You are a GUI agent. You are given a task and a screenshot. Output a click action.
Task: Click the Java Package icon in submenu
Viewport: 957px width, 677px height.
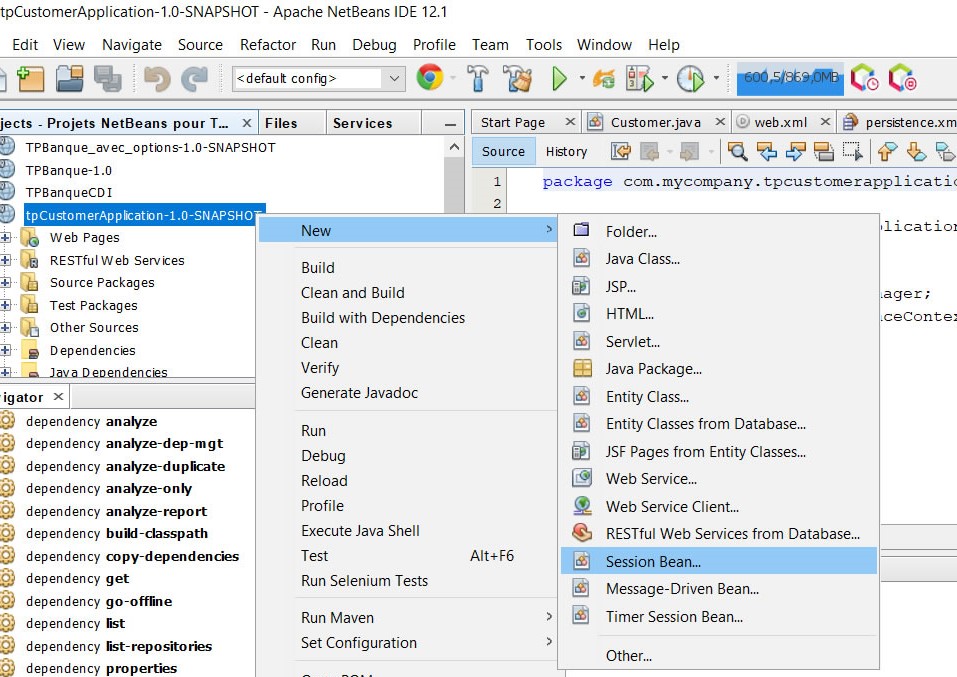click(x=582, y=368)
